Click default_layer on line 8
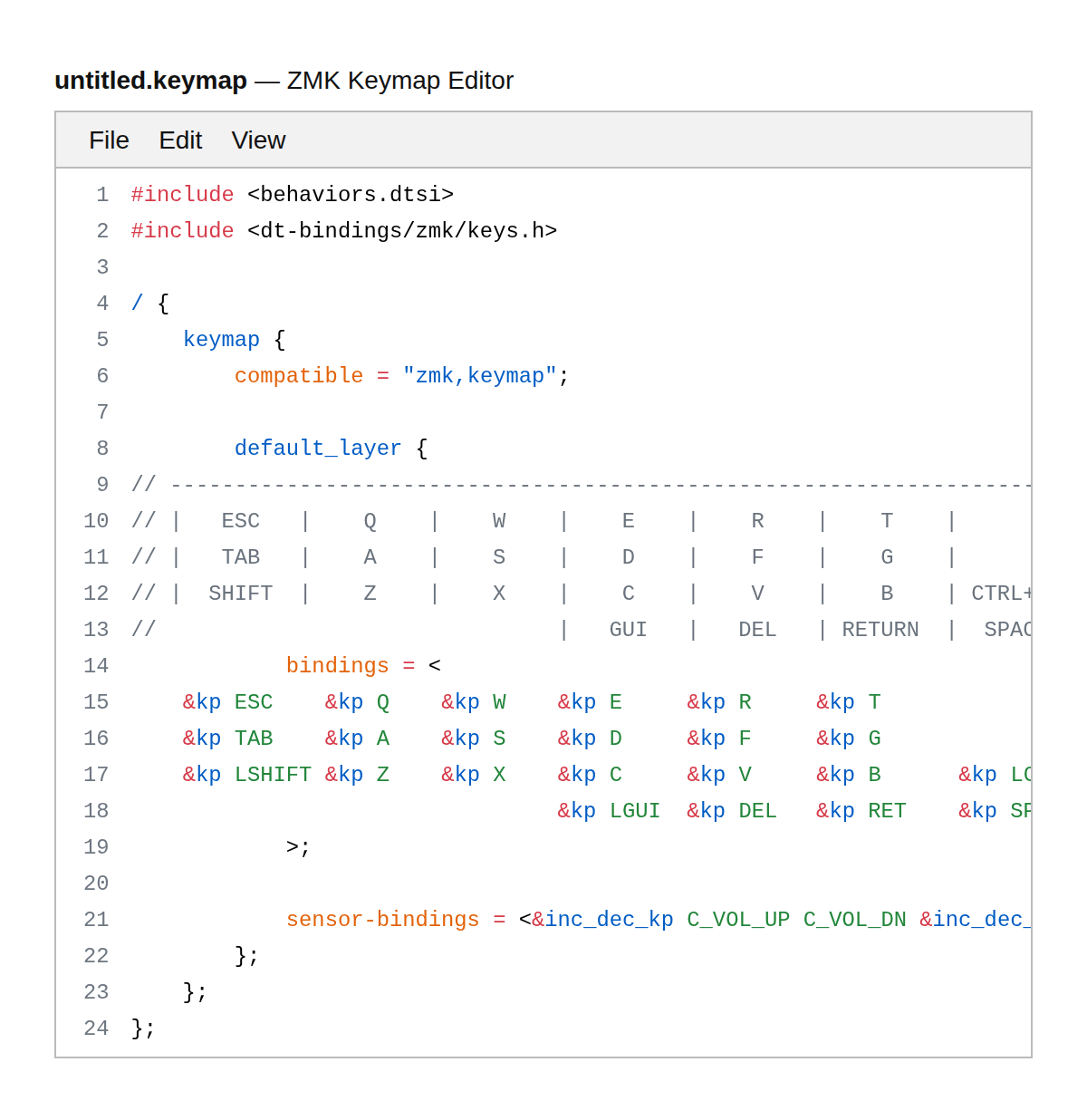 point(318,449)
